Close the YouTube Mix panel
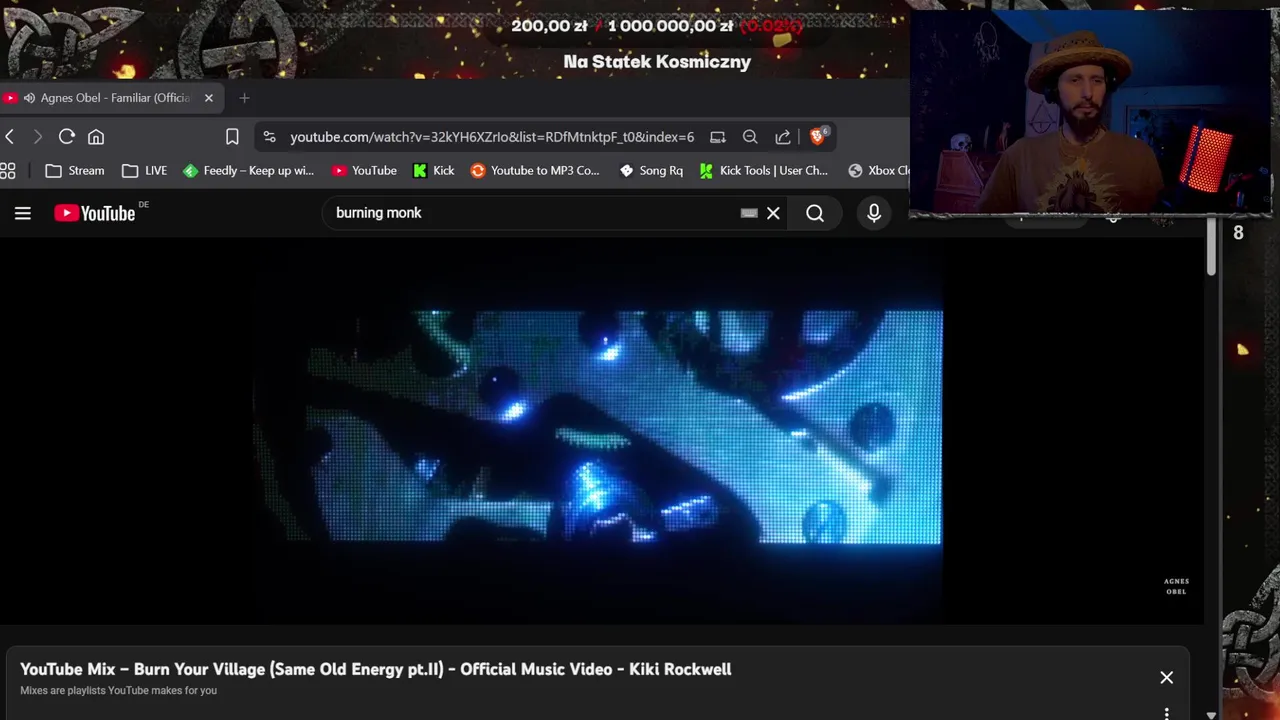1280x720 pixels. pyautogui.click(x=1166, y=678)
